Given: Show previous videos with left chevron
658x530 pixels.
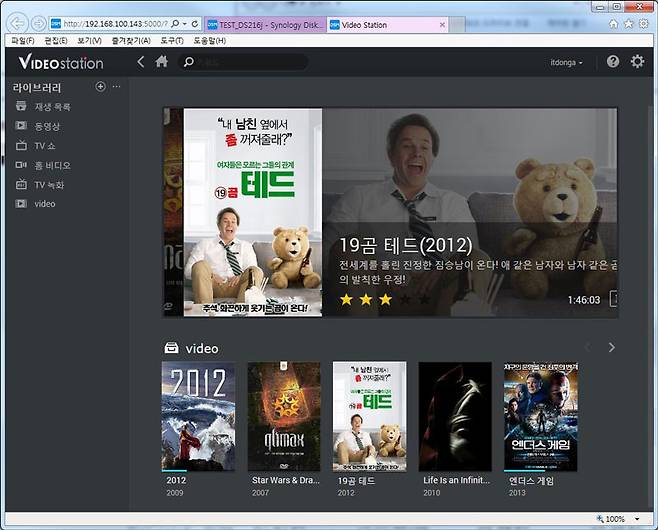Looking at the screenshot, I should [x=588, y=347].
